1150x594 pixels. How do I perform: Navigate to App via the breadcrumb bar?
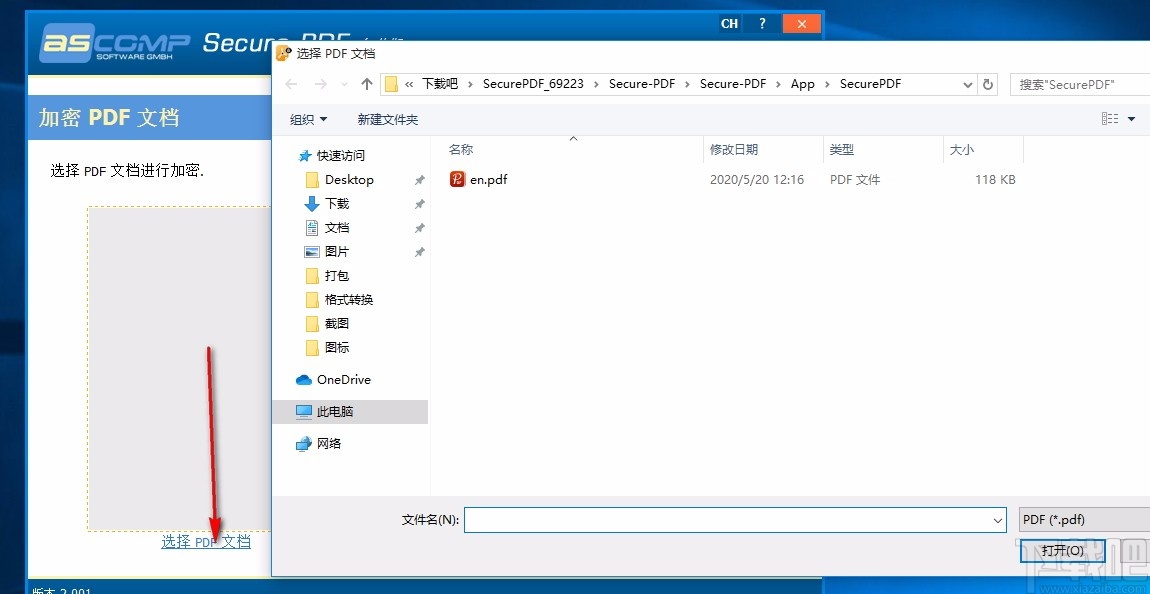(x=802, y=83)
